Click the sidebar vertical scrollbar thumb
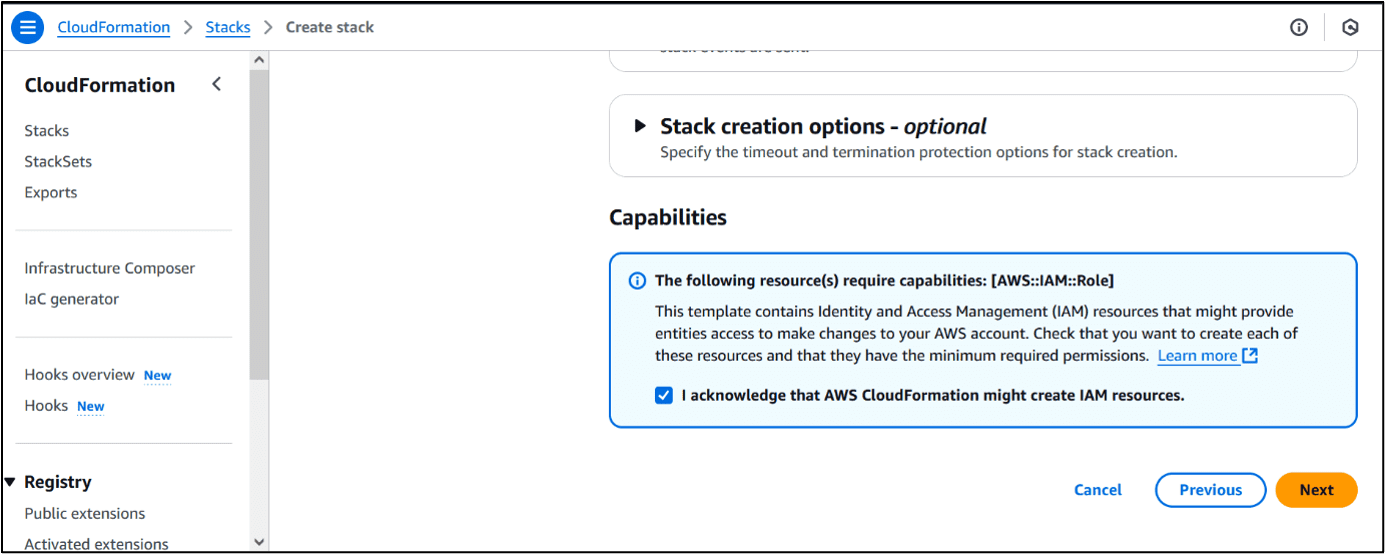 point(259,220)
